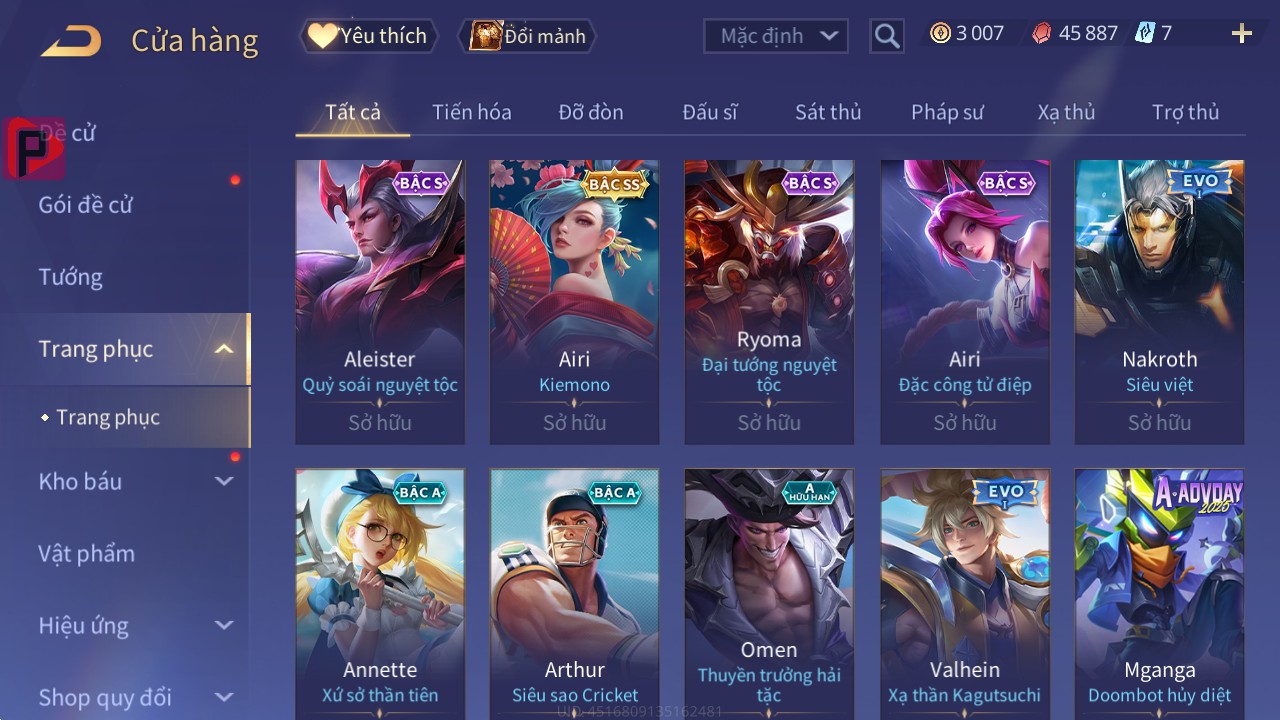Tap the back arrow icon
Screen dimensions: 1280x720
(x=71, y=41)
